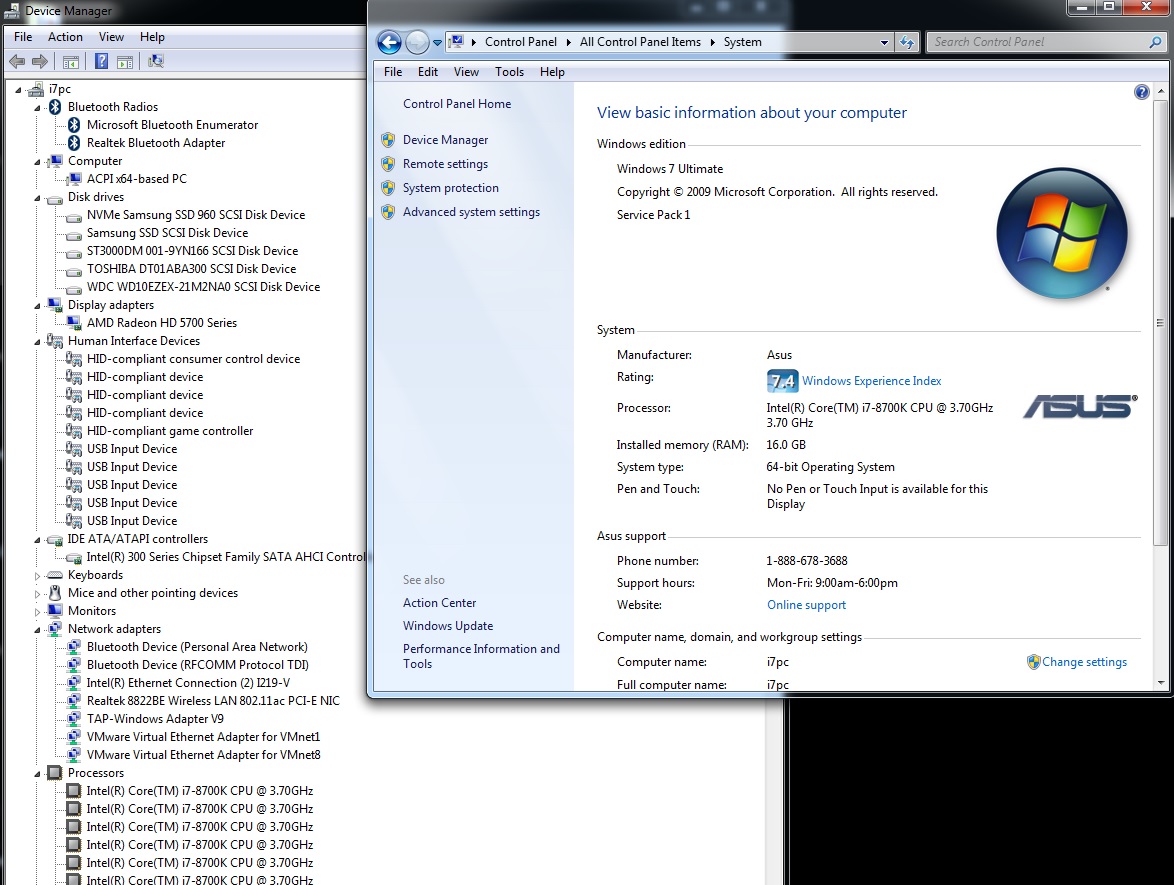Select TOSHIBA DT01ABA300 SCSI Disk Device
Viewport: 1174px width, 885px height.
pyautogui.click(x=192, y=269)
